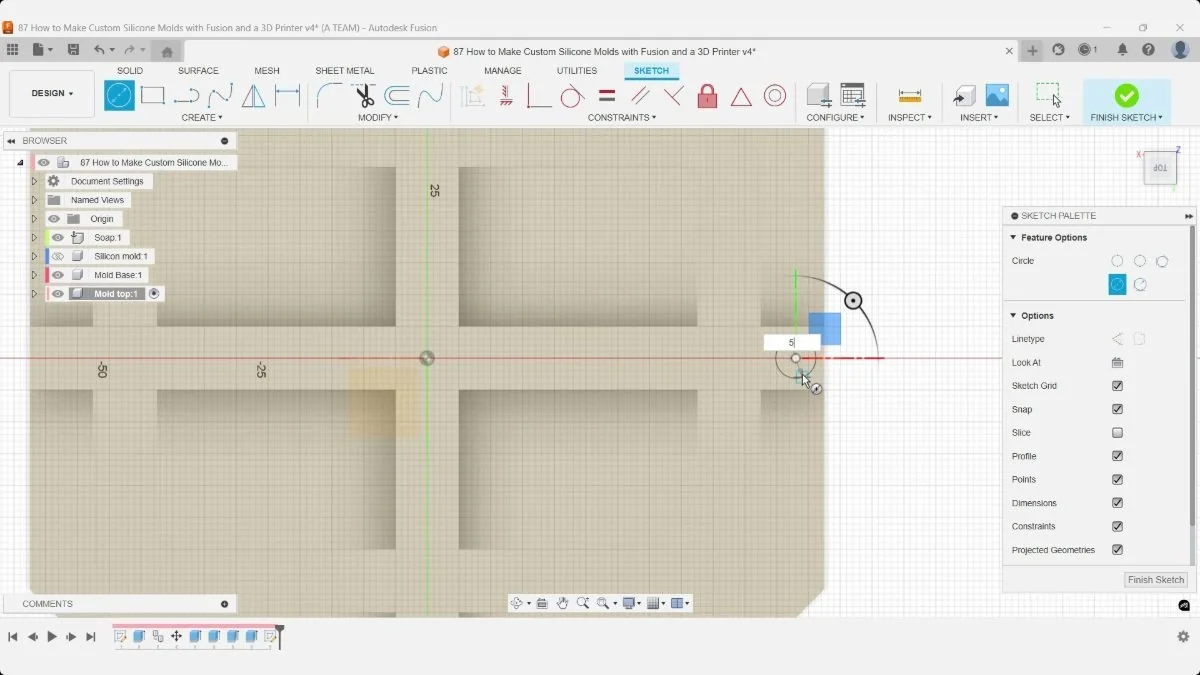Image resolution: width=1200 pixels, height=675 pixels.
Task: Switch to the SHEET METAL tab
Action: pyautogui.click(x=344, y=71)
